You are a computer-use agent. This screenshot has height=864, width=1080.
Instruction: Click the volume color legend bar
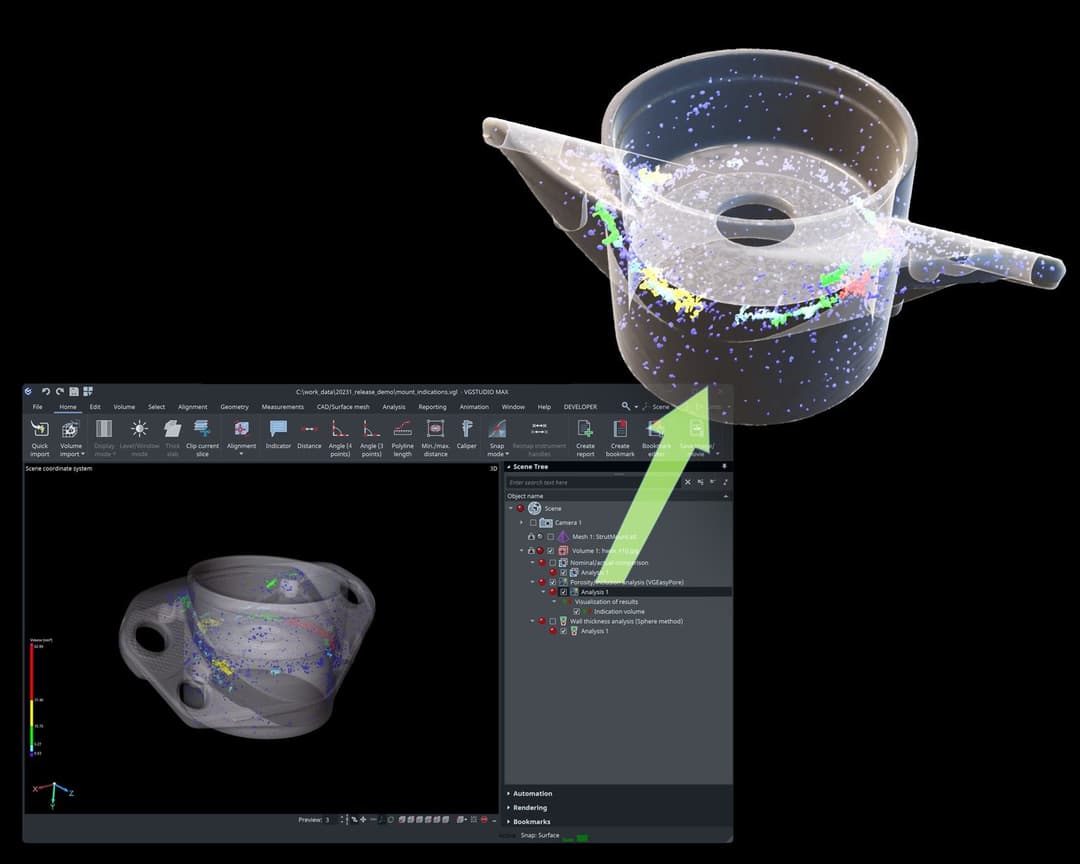pyautogui.click(x=32, y=698)
